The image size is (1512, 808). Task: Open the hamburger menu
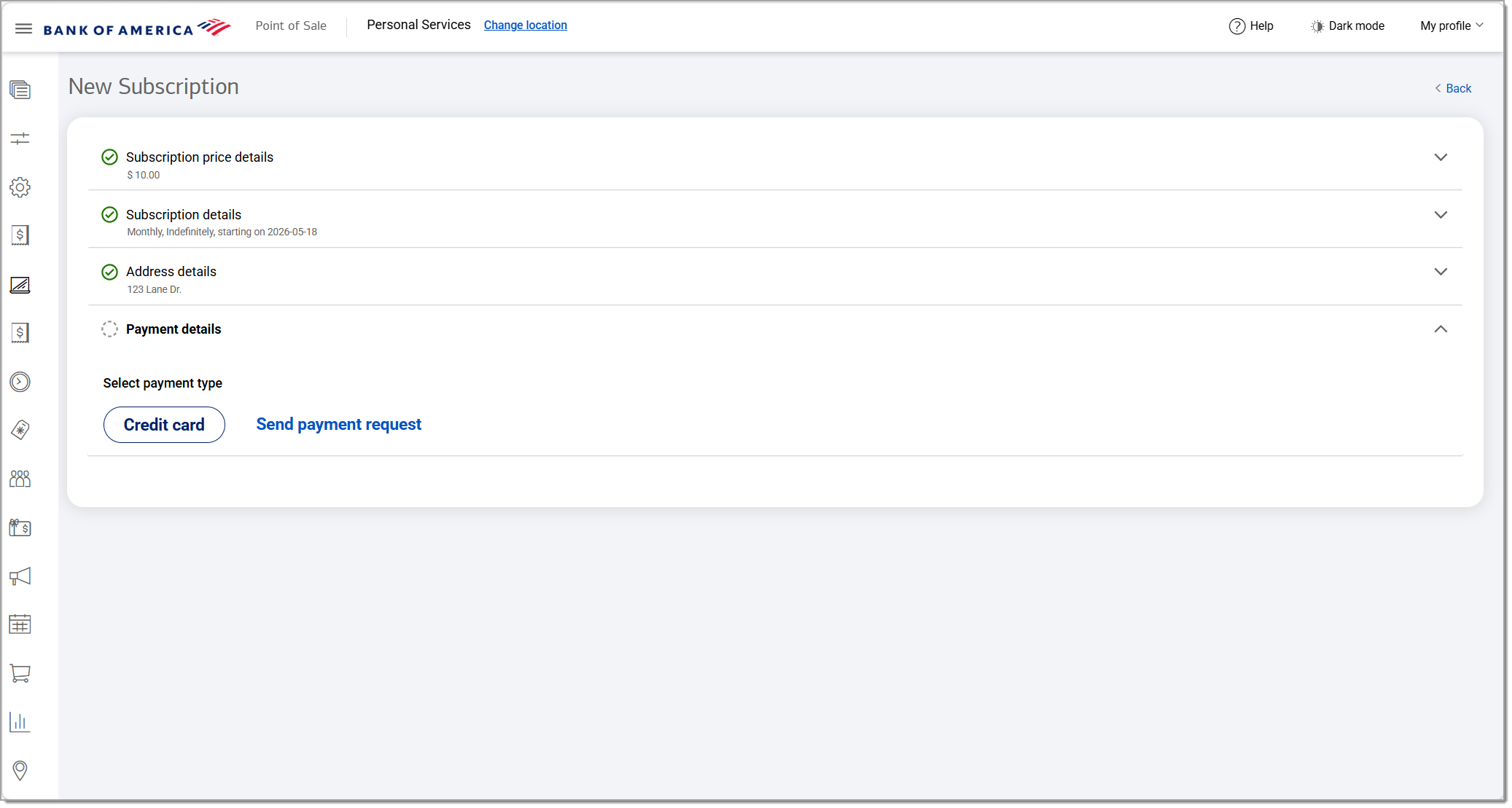[23, 28]
